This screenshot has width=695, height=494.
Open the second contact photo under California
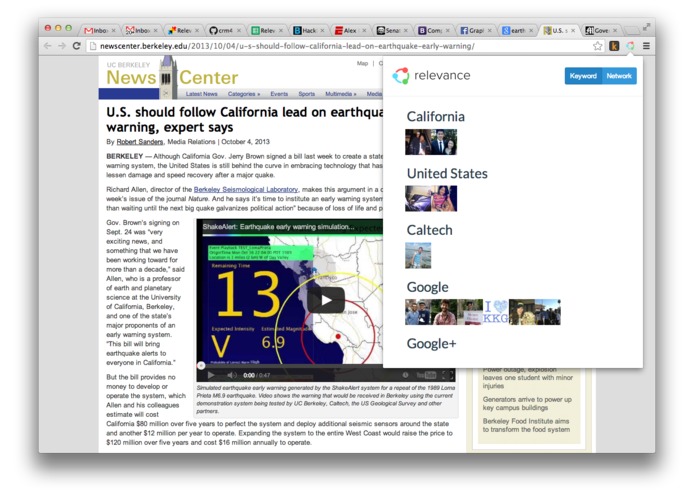tap(444, 142)
